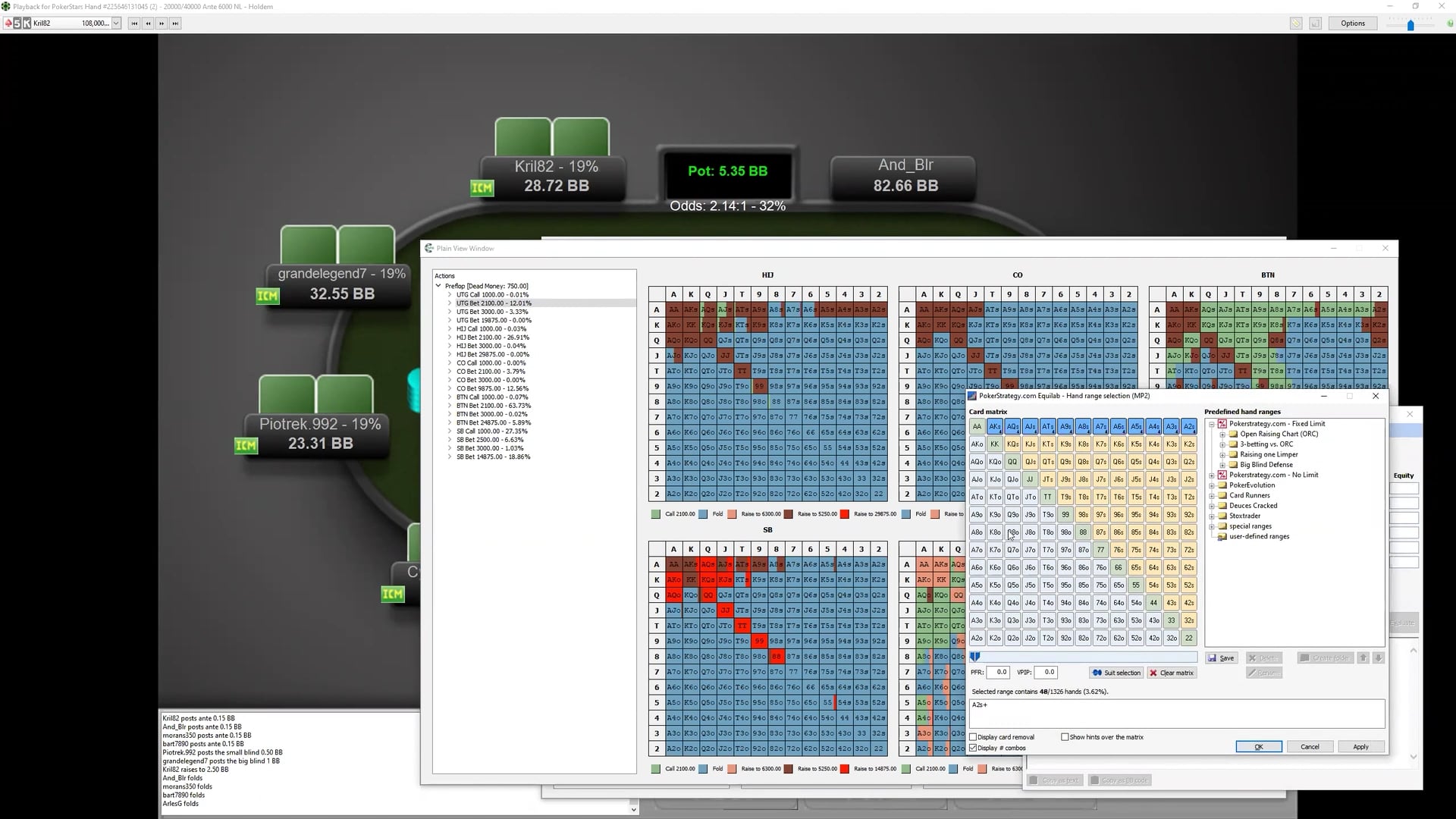The width and height of the screenshot is (1456, 819).
Task: Click the Kril82 ICM badge
Action: pos(482,187)
